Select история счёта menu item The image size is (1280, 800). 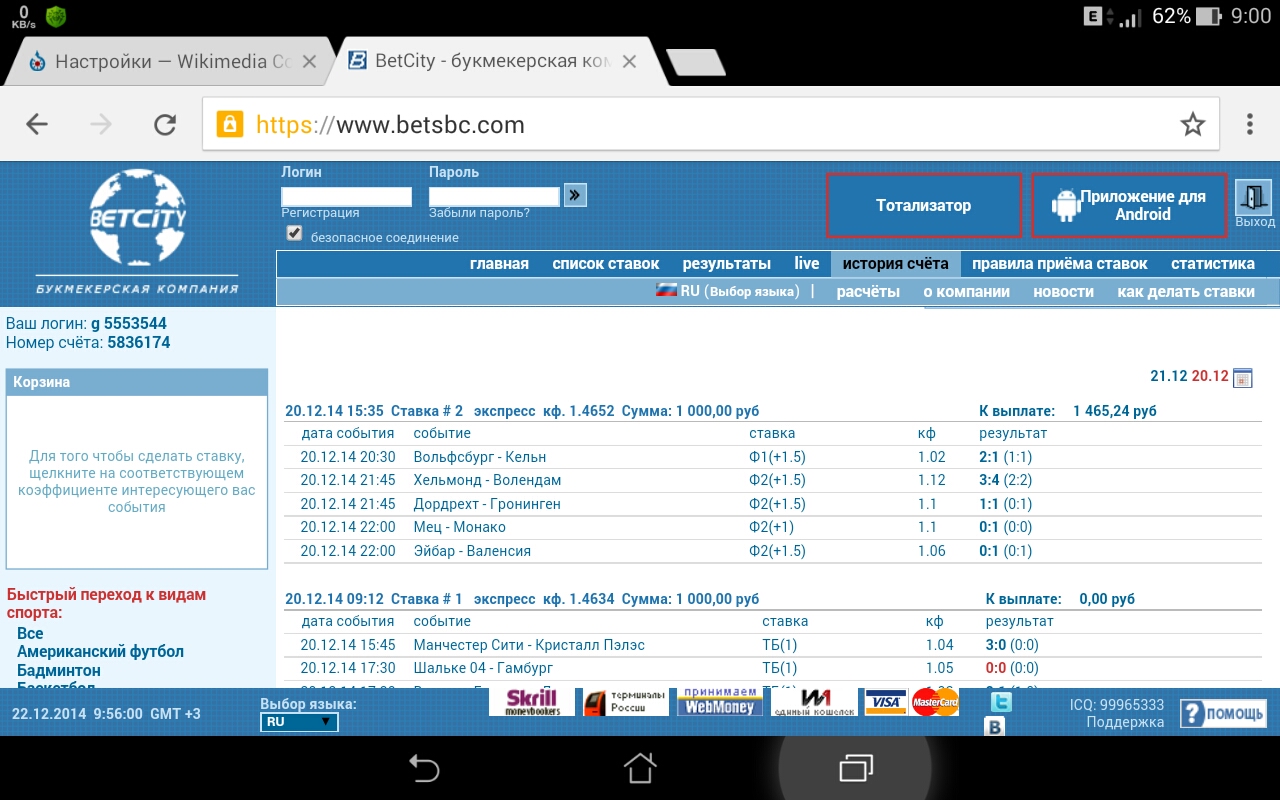point(895,264)
